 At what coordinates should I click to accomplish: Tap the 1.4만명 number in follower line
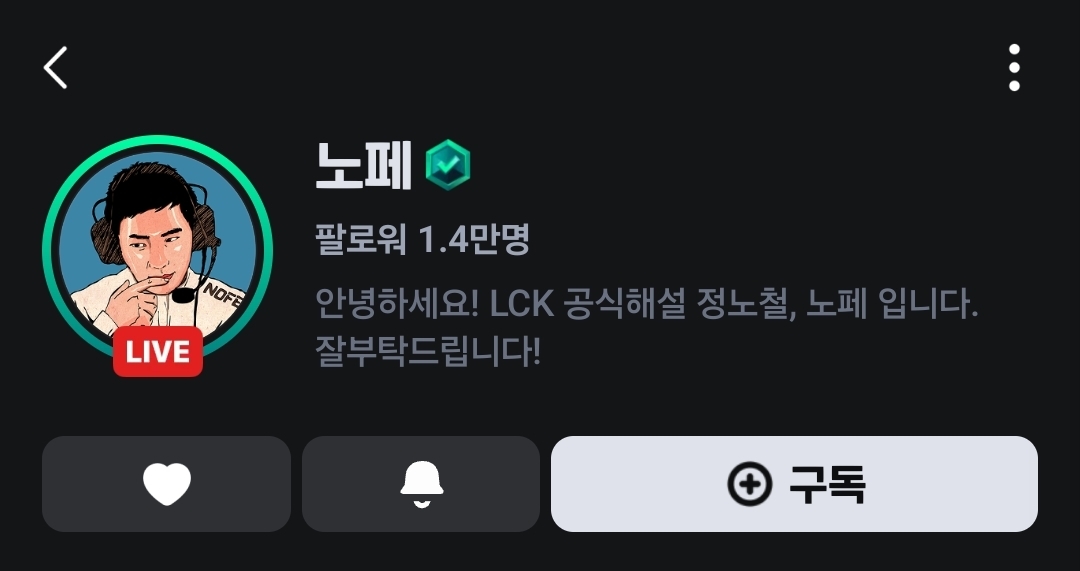(x=474, y=239)
